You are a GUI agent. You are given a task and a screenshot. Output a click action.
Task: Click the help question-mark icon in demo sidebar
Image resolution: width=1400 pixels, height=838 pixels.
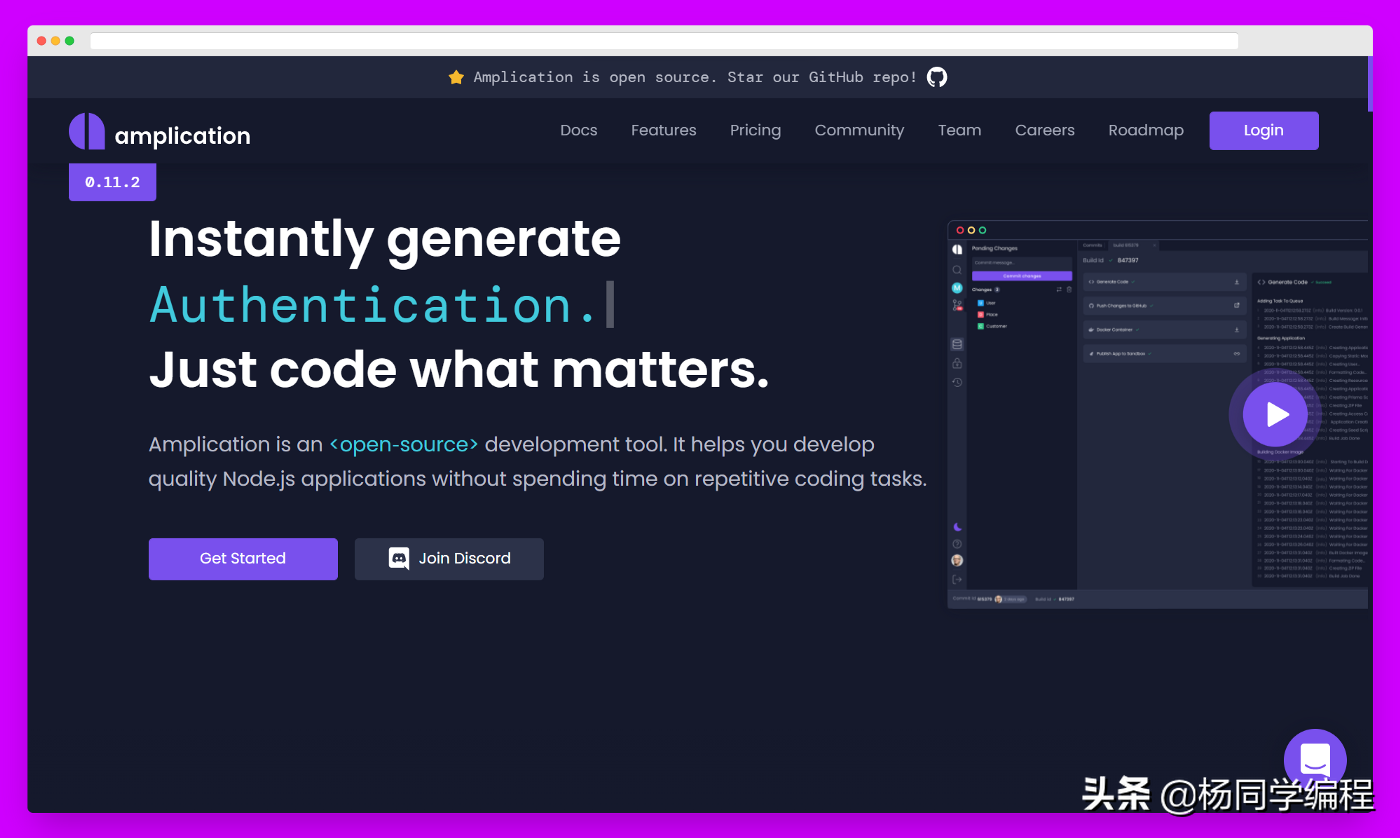(957, 544)
